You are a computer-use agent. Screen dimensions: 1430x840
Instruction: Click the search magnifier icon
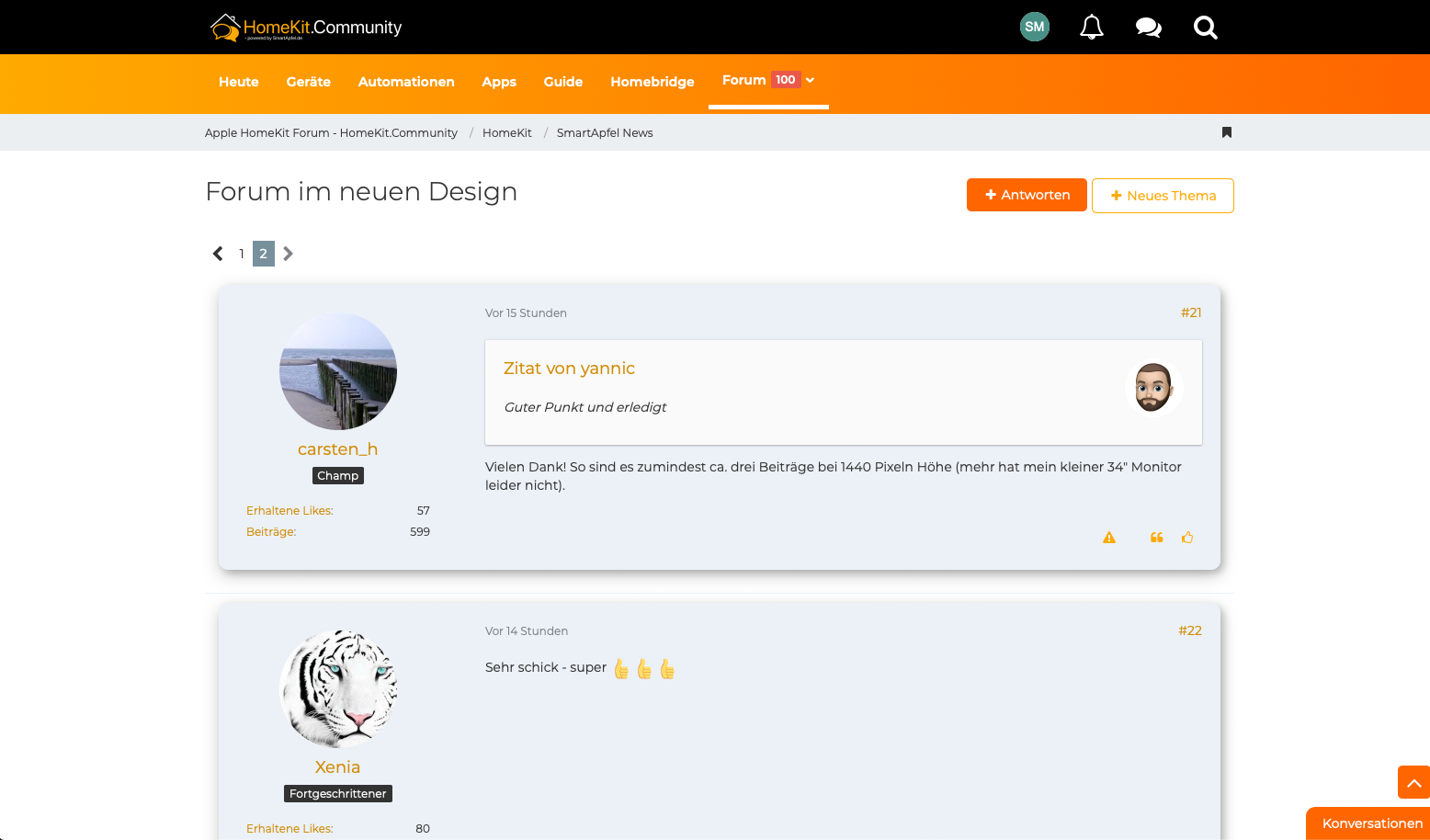click(x=1205, y=28)
